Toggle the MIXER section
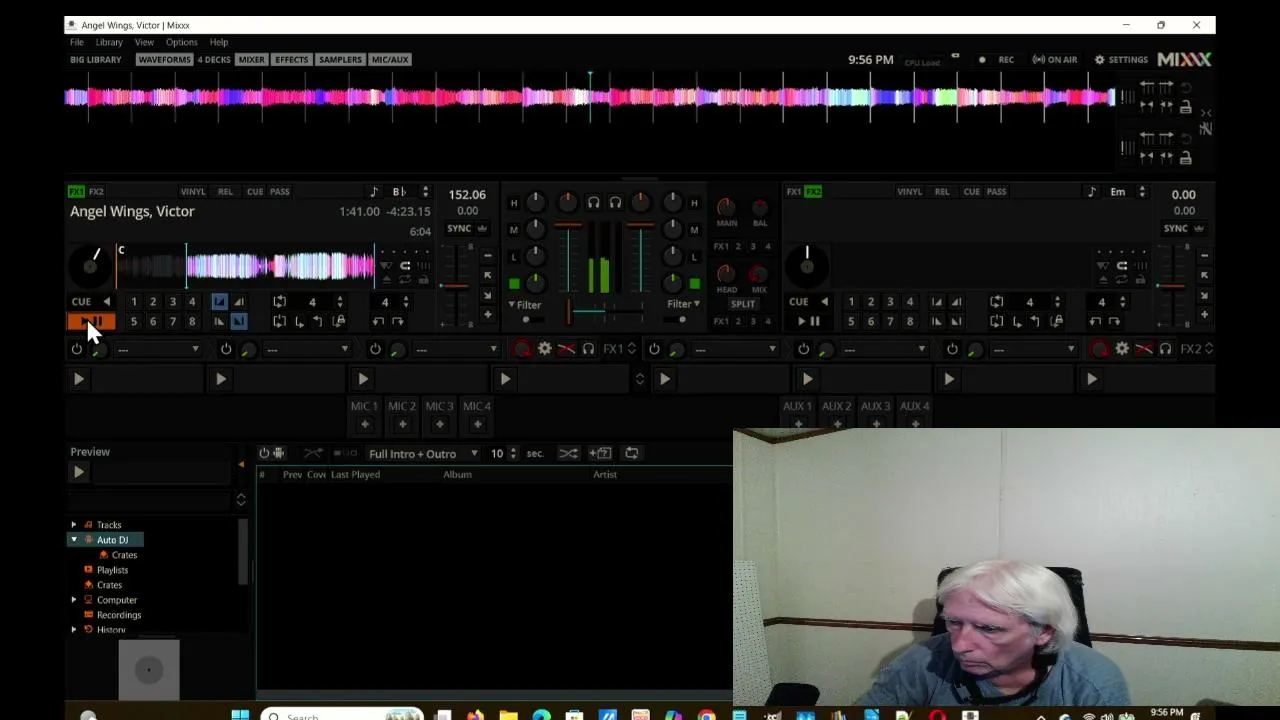Image resolution: width=1280 pixels, height=720 pixels. (252, 60)
